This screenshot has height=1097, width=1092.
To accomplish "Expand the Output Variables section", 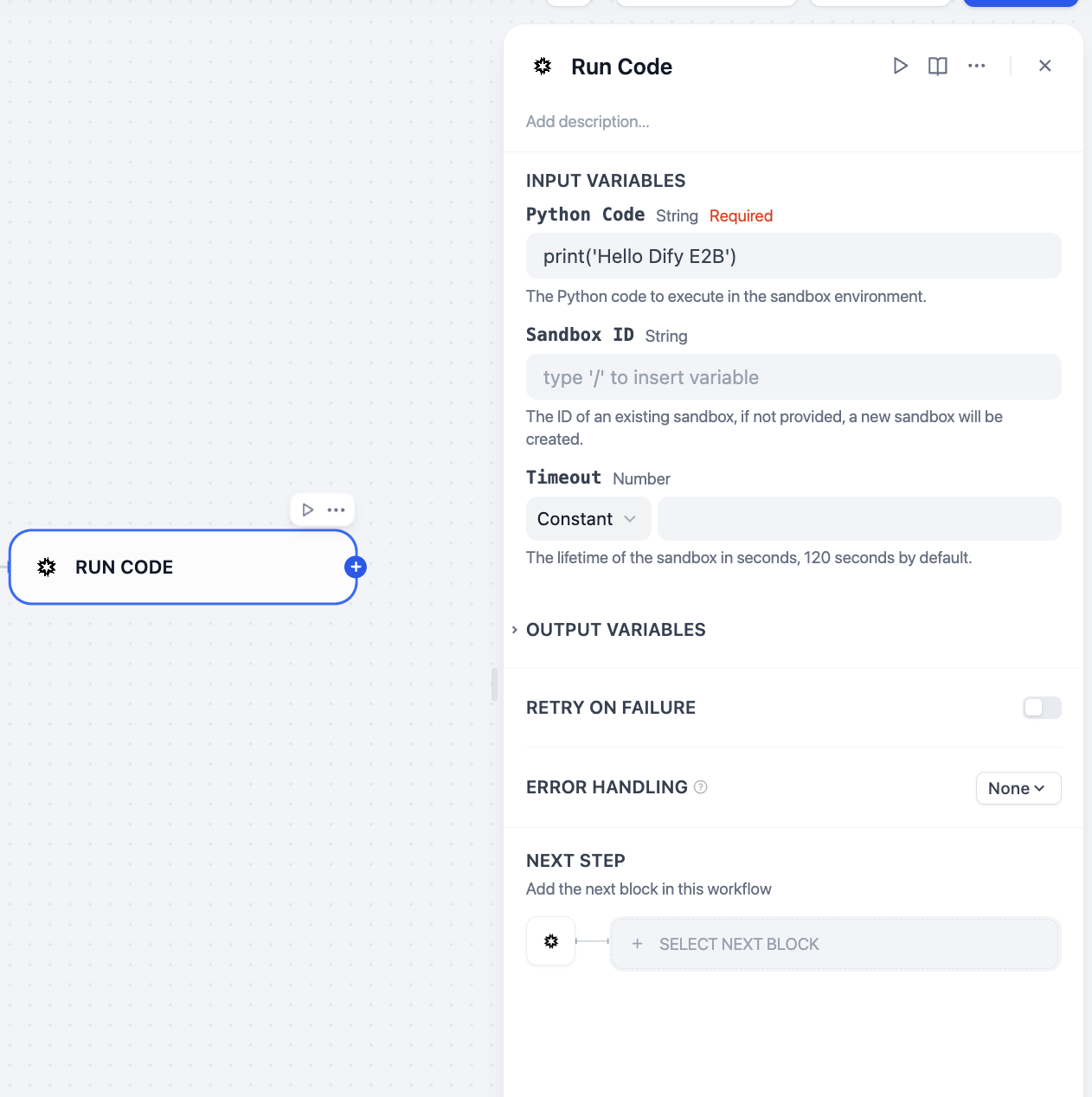I will click(614, 630).
